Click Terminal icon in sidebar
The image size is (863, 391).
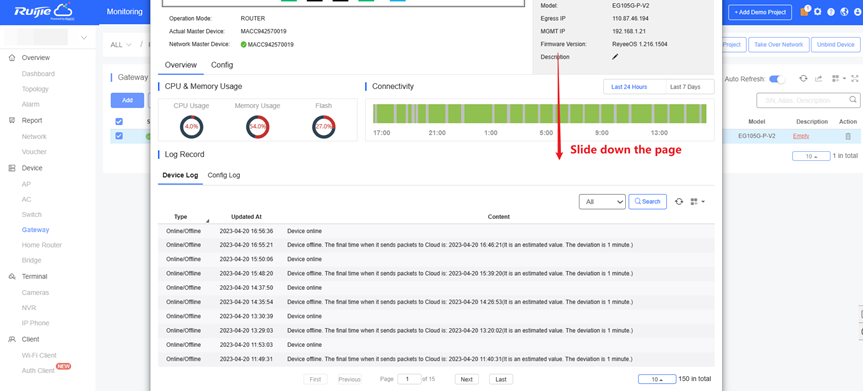click(x=12, y=276)
